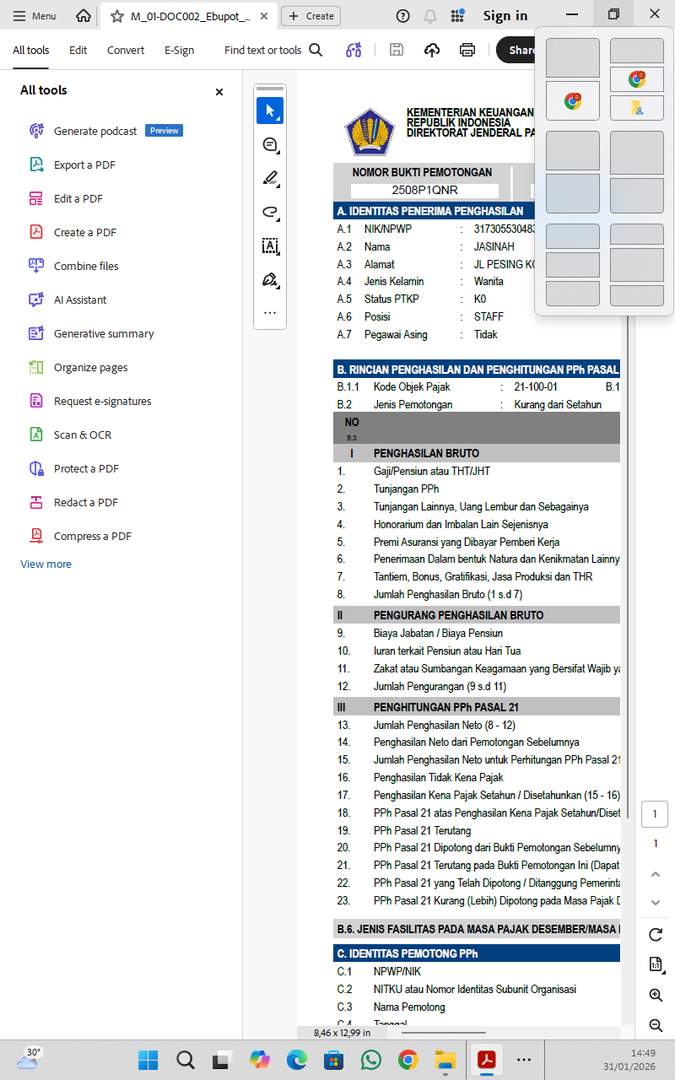
Task: Pick the add text box tool
Action: pyautogui.click(x=270, y=246)
